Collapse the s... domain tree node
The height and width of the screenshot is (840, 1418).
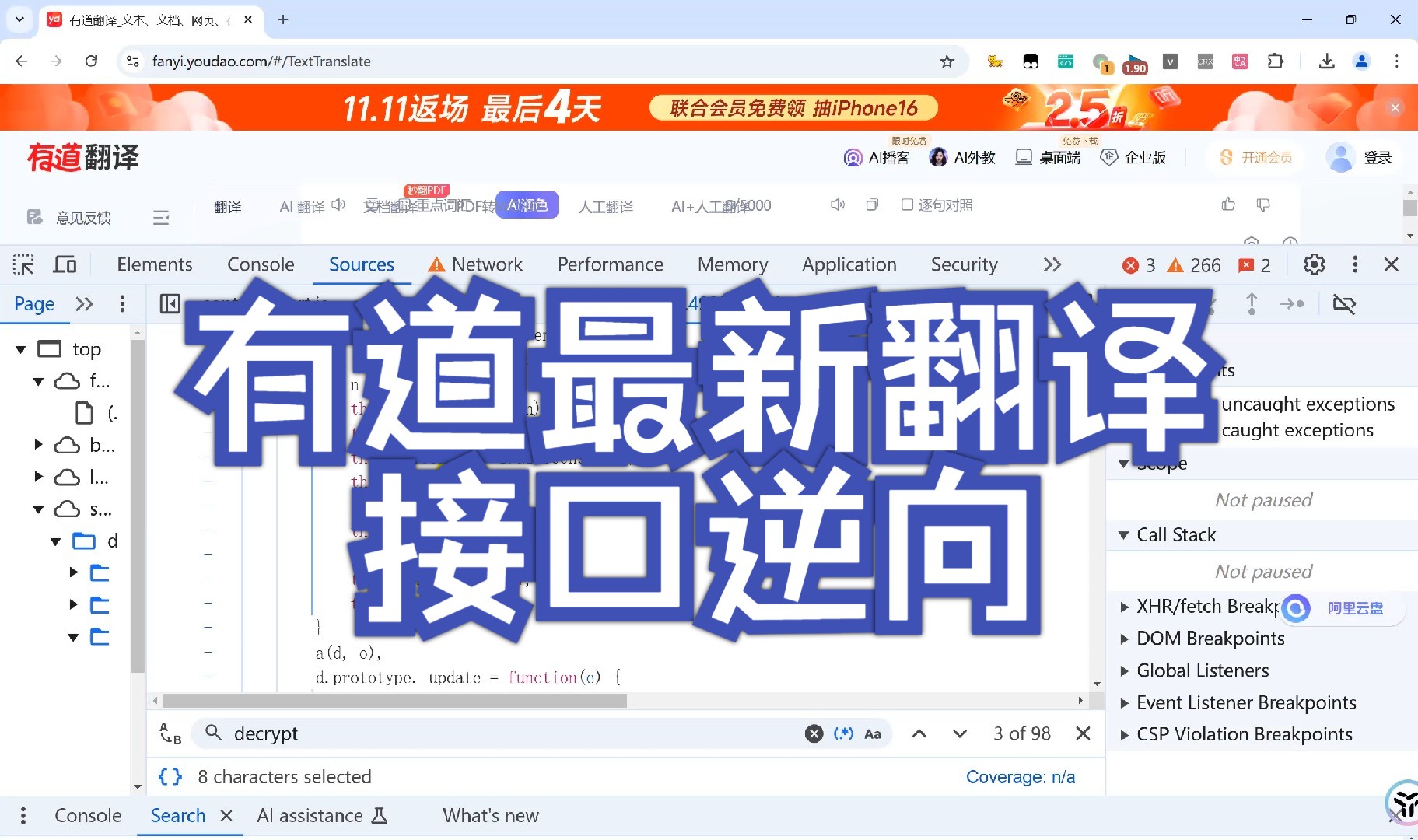[38, 509]
